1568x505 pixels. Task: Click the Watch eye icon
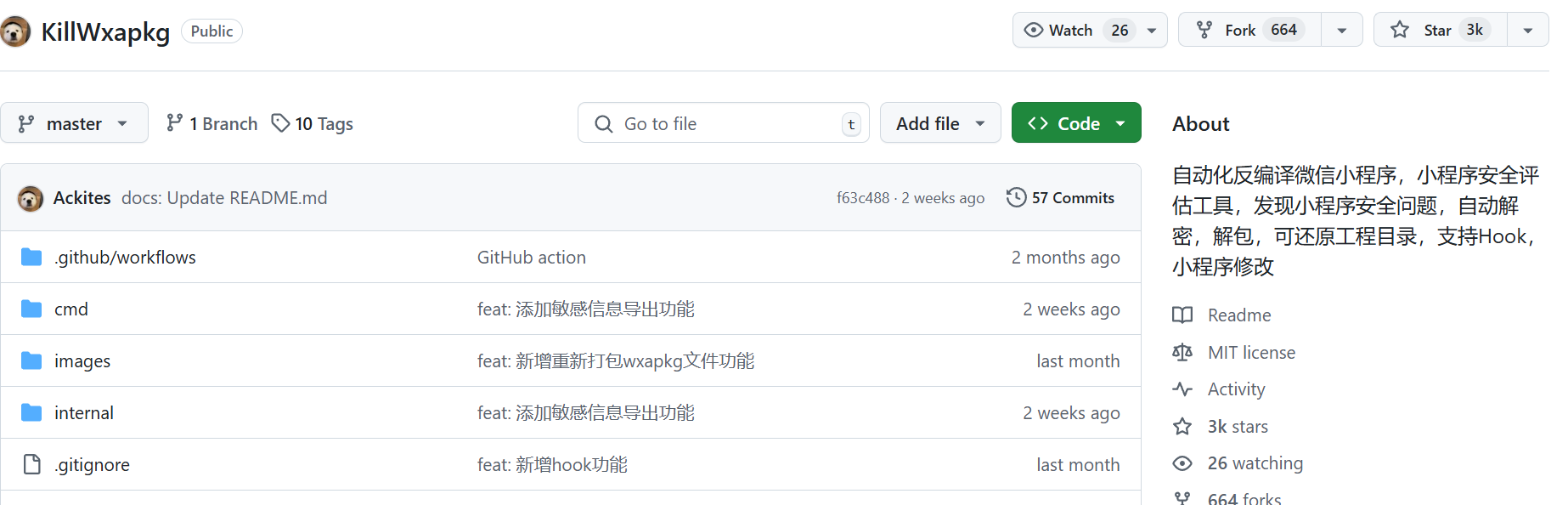point(1034,31)
